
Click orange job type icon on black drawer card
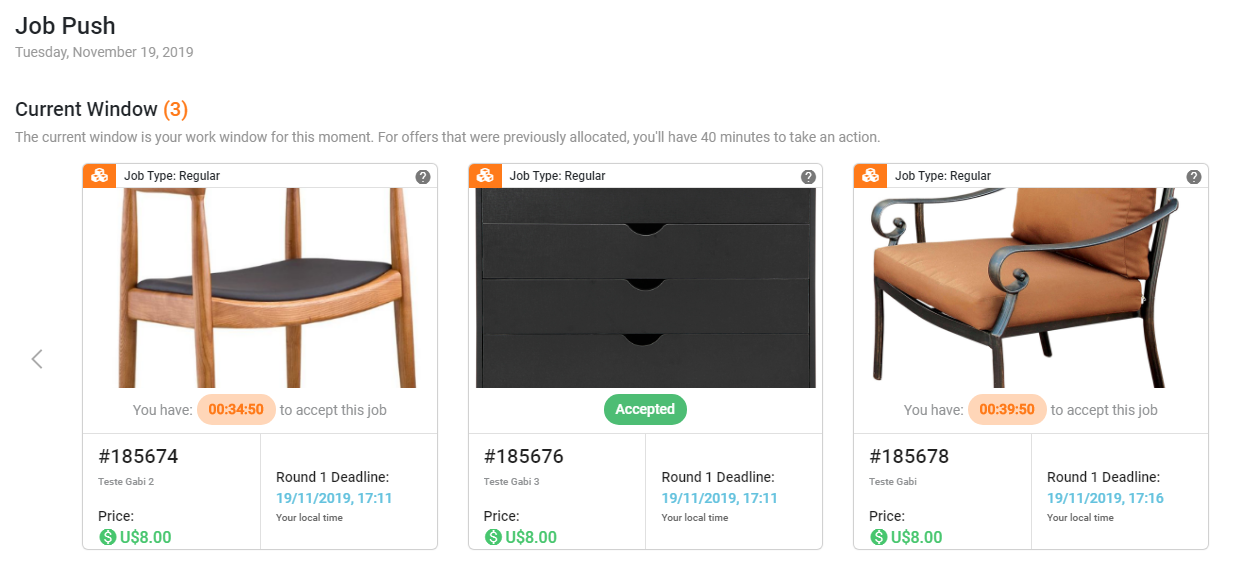point(485,176)
